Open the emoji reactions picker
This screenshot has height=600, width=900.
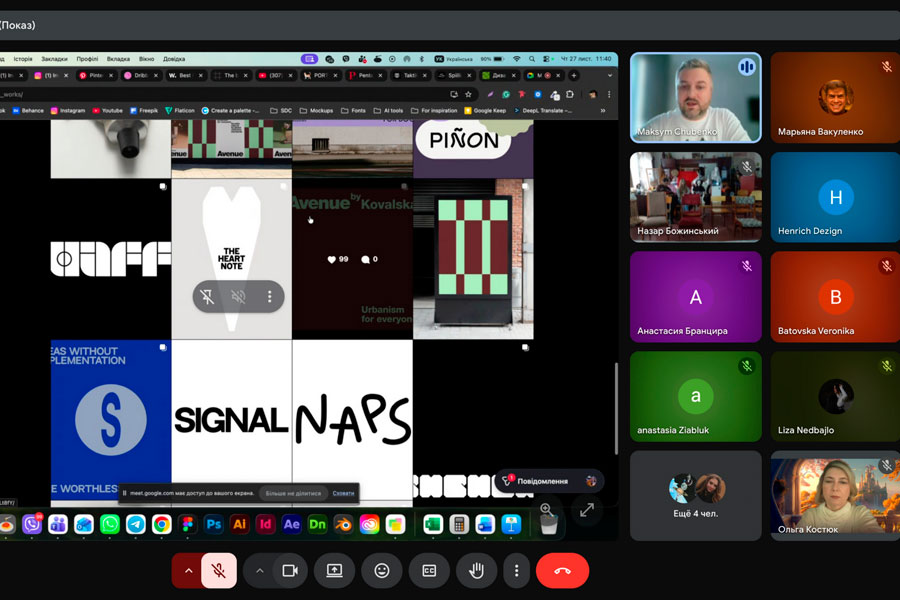click(382, 570)
